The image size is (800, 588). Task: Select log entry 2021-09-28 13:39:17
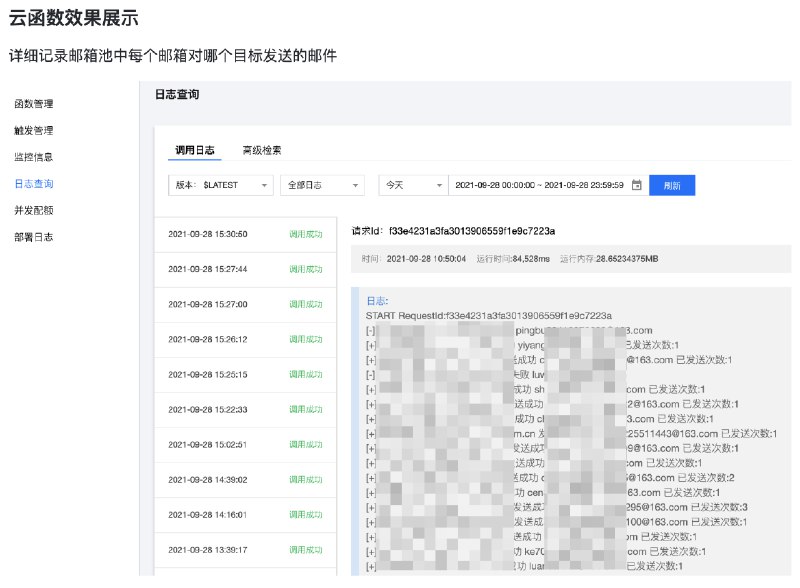click(245, 550)
